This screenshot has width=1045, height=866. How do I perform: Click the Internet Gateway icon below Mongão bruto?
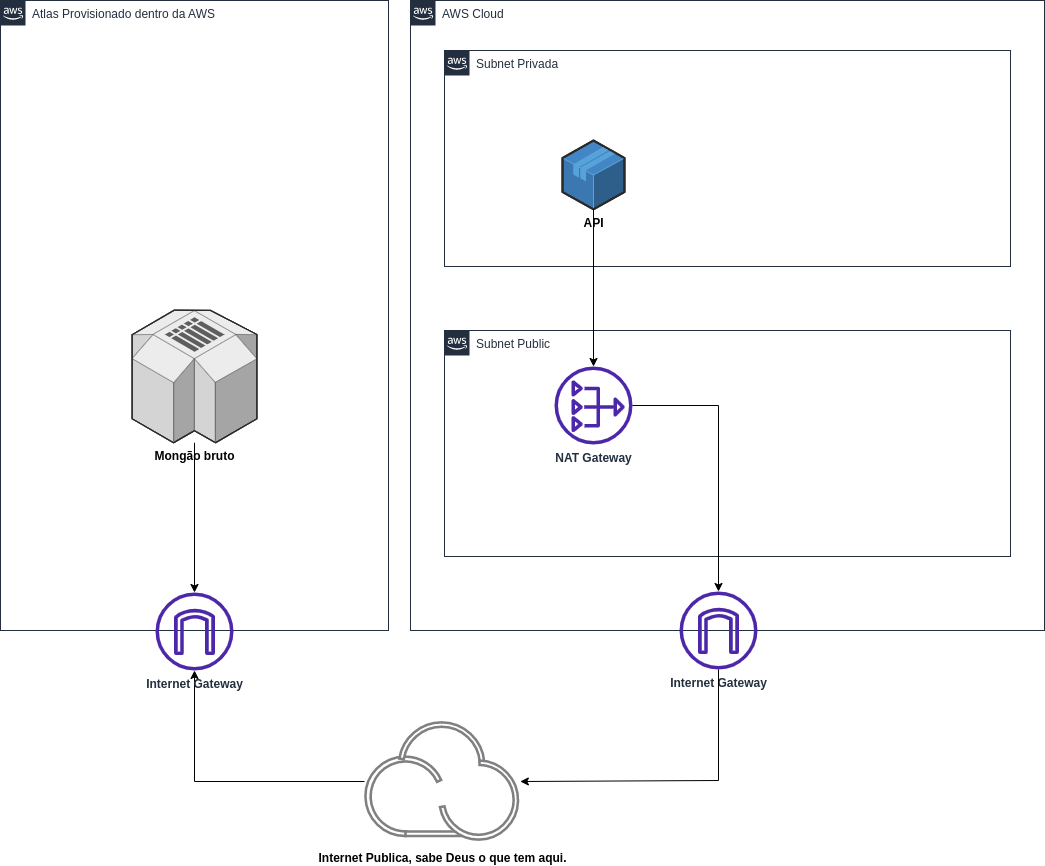[194, 631]
